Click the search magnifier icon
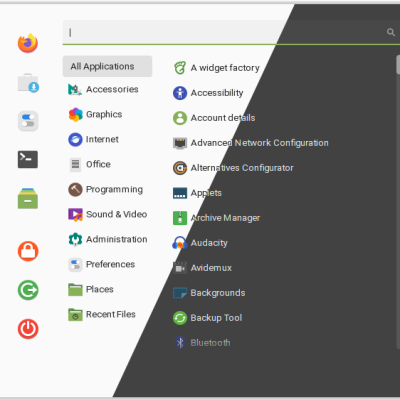Screen dimensions: 400x400 point(391,32)
